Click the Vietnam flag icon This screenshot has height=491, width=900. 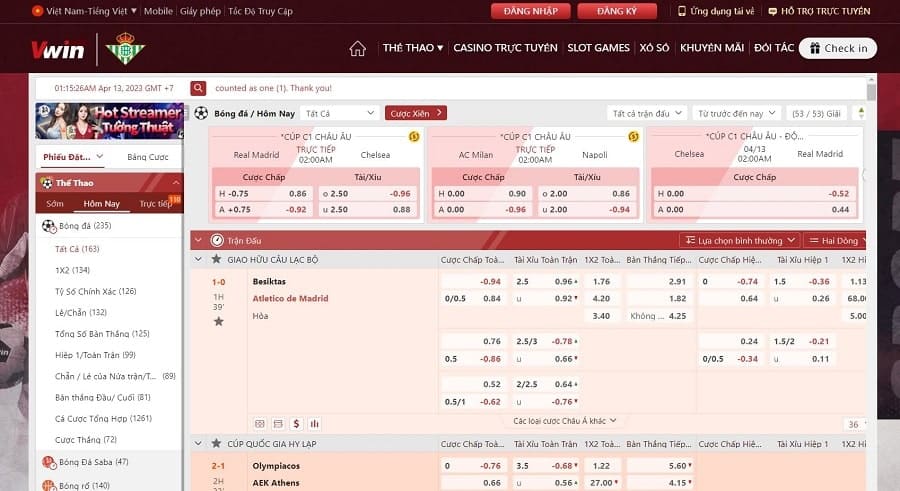tap(37, 11)
